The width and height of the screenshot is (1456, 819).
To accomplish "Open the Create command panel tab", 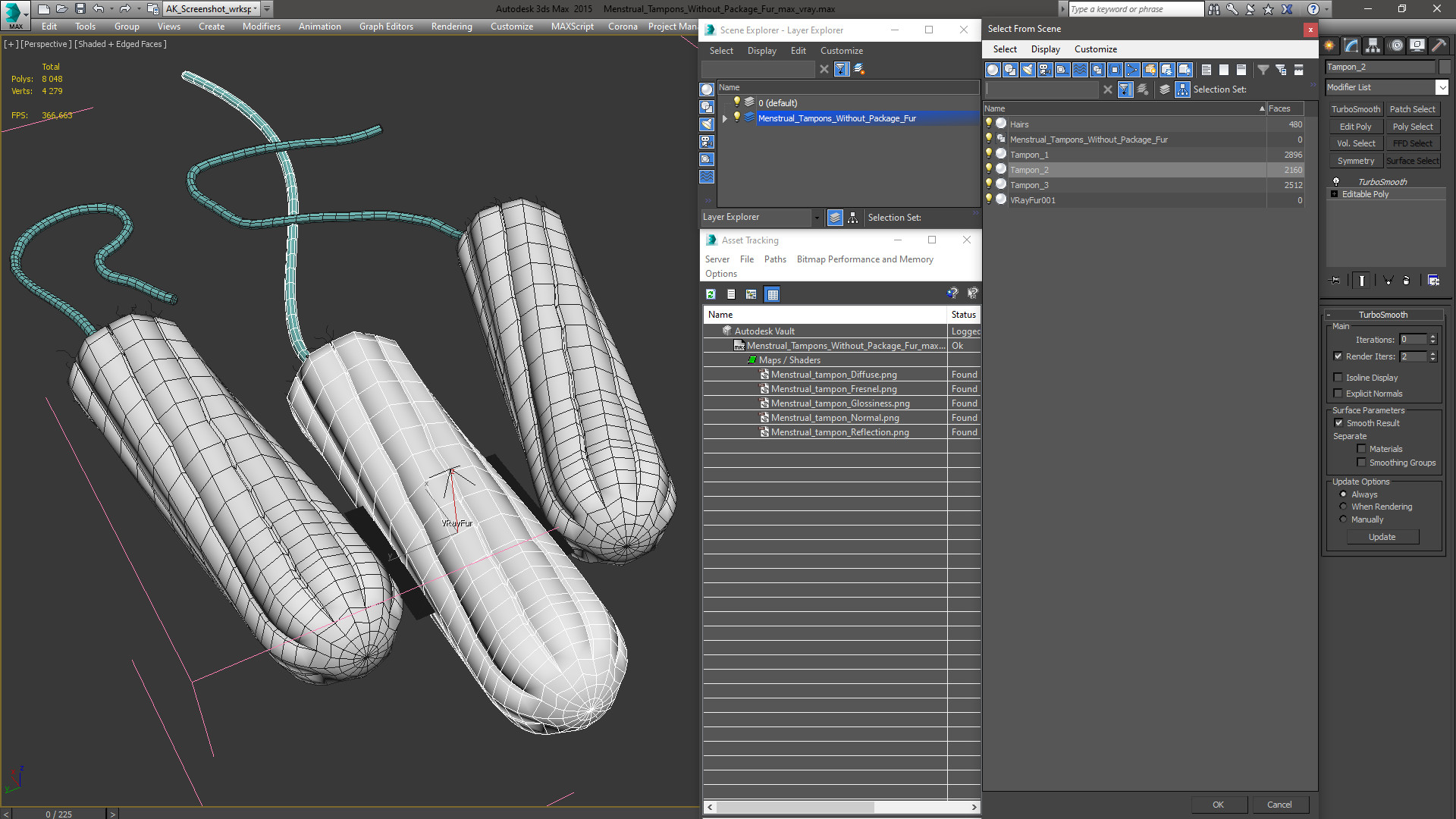I will [1329, 46].
